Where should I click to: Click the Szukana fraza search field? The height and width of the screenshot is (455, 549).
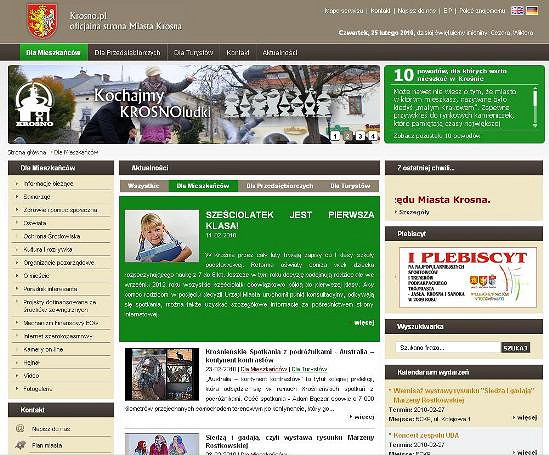[x=449, y=348]
